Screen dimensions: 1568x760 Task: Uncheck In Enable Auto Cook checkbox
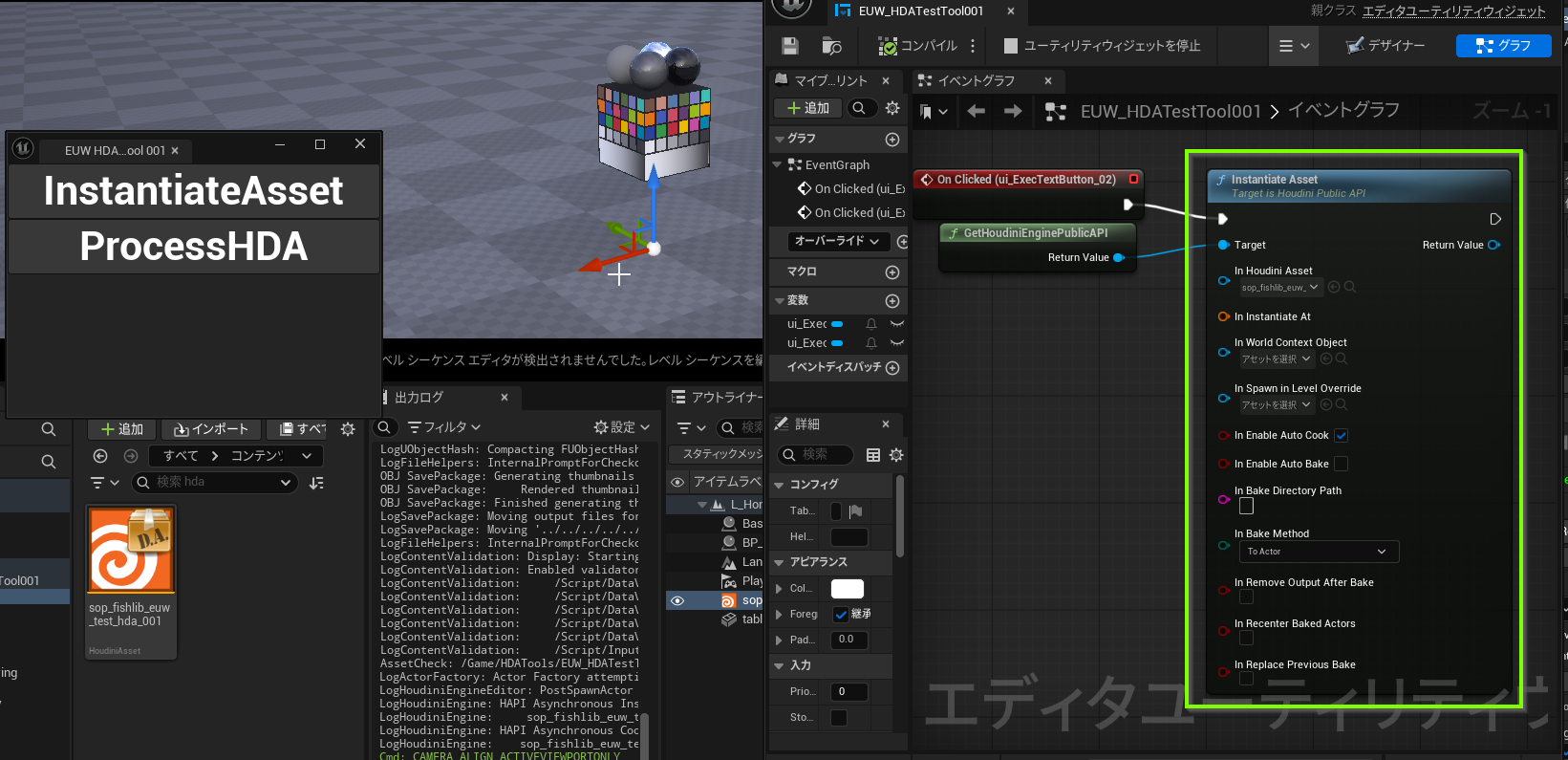click(1341, 436)
